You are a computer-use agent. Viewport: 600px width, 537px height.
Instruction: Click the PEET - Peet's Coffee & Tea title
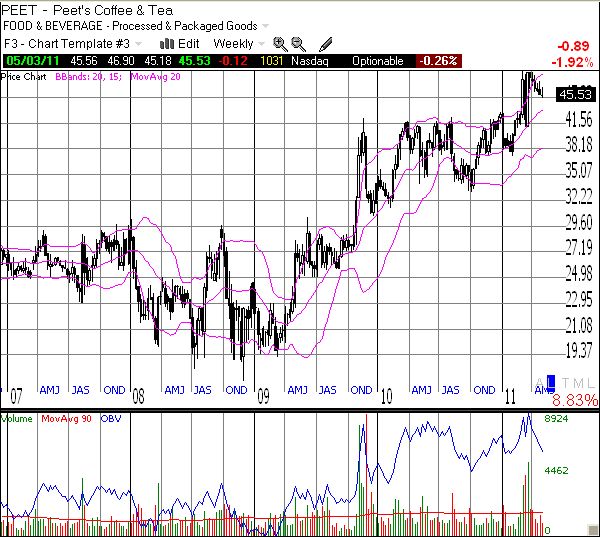[87, 10]
